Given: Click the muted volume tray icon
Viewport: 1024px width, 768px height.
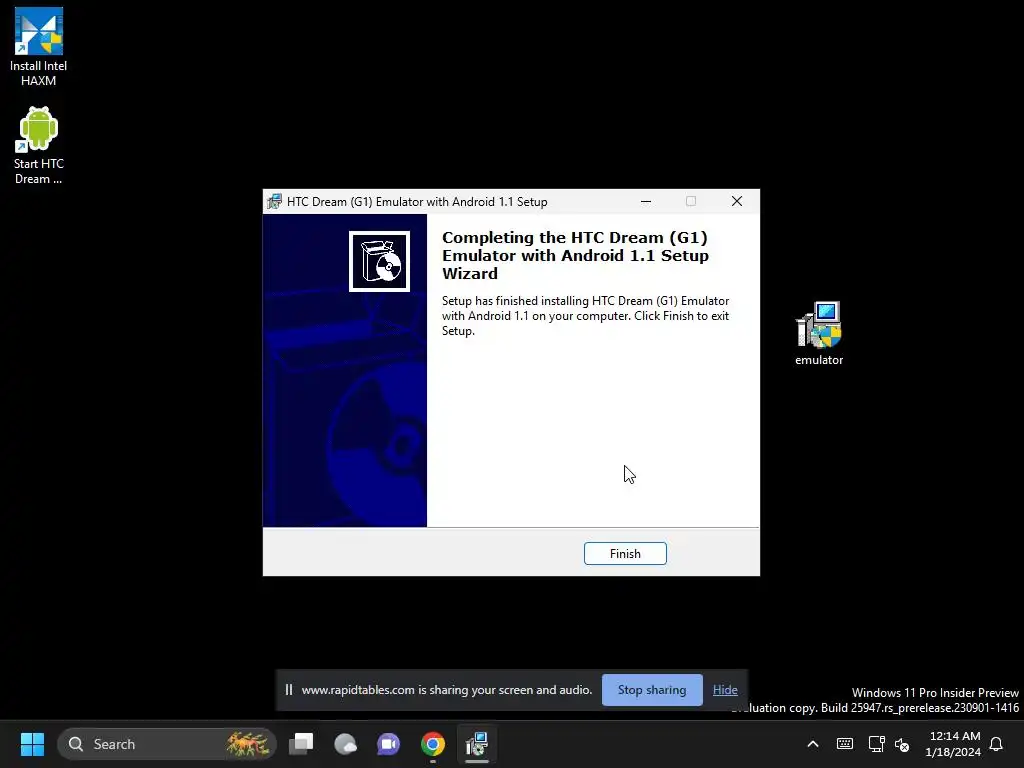Looking at the screenshot, I should 902,744.
